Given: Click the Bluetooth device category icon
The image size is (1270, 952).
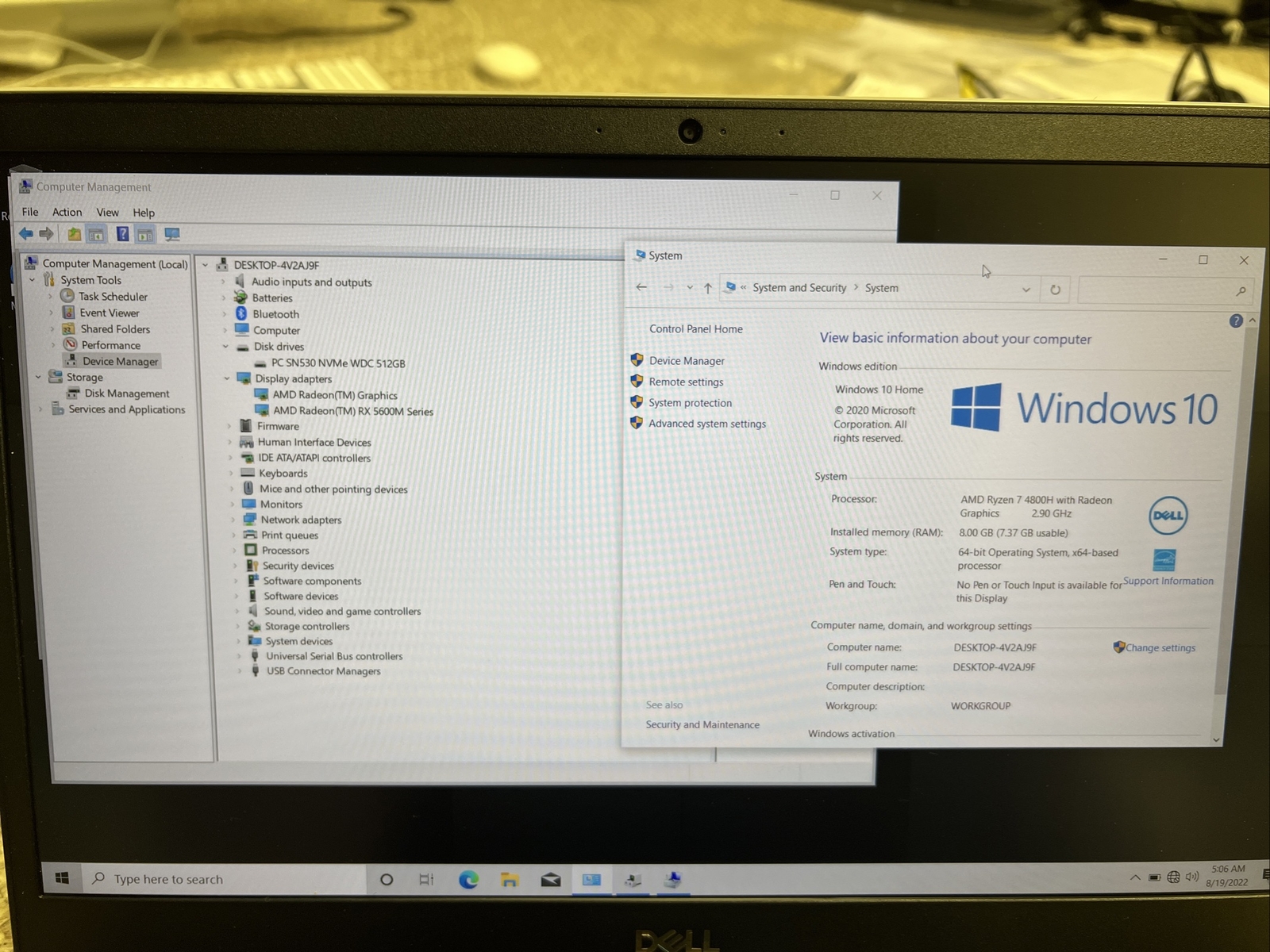Looking at the screenshot, I should [x=241, y=314].
